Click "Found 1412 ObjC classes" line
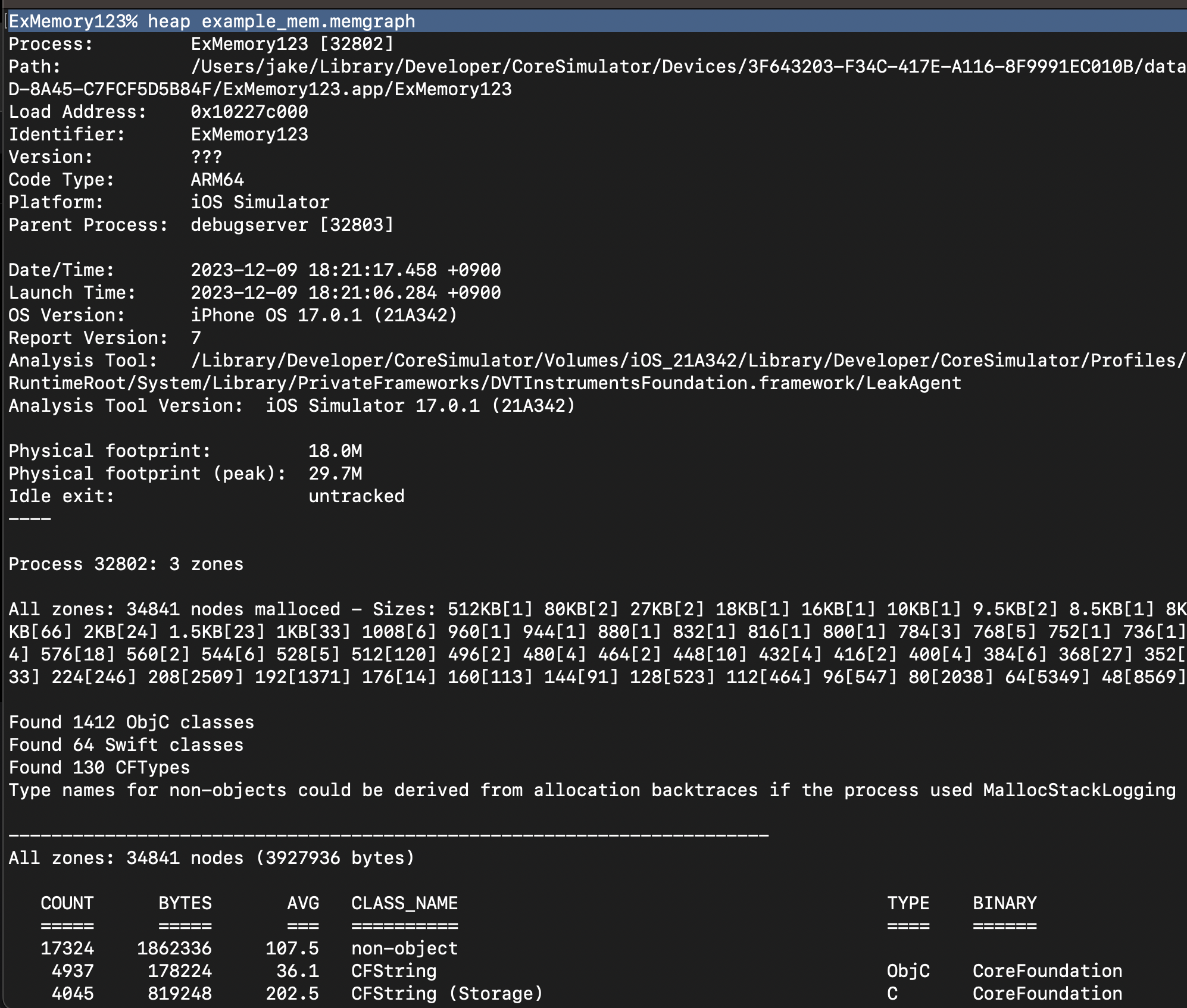This screenshot has height=1008, width=1187. pos(131,722)
